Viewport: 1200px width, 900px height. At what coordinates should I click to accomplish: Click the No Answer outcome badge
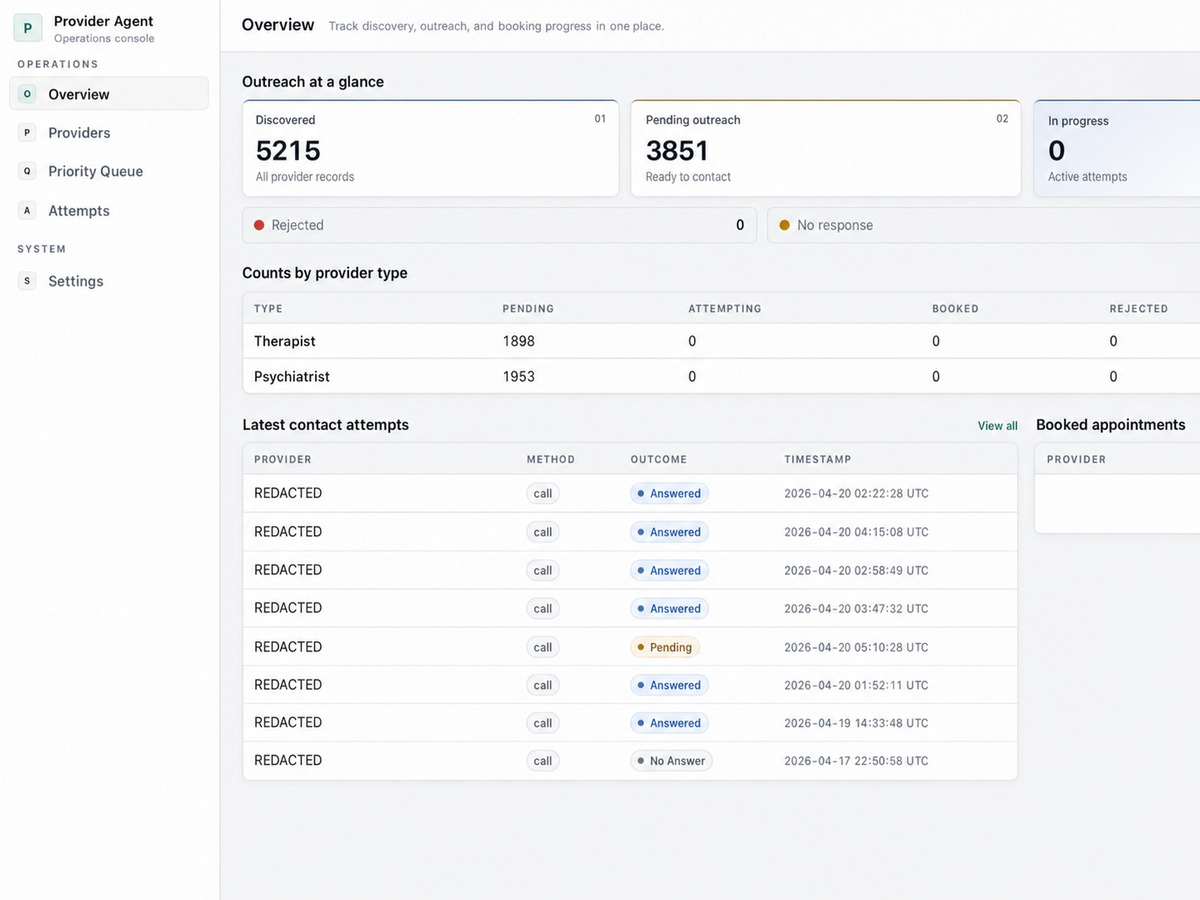pyautogui.click(x=671, y=761)
